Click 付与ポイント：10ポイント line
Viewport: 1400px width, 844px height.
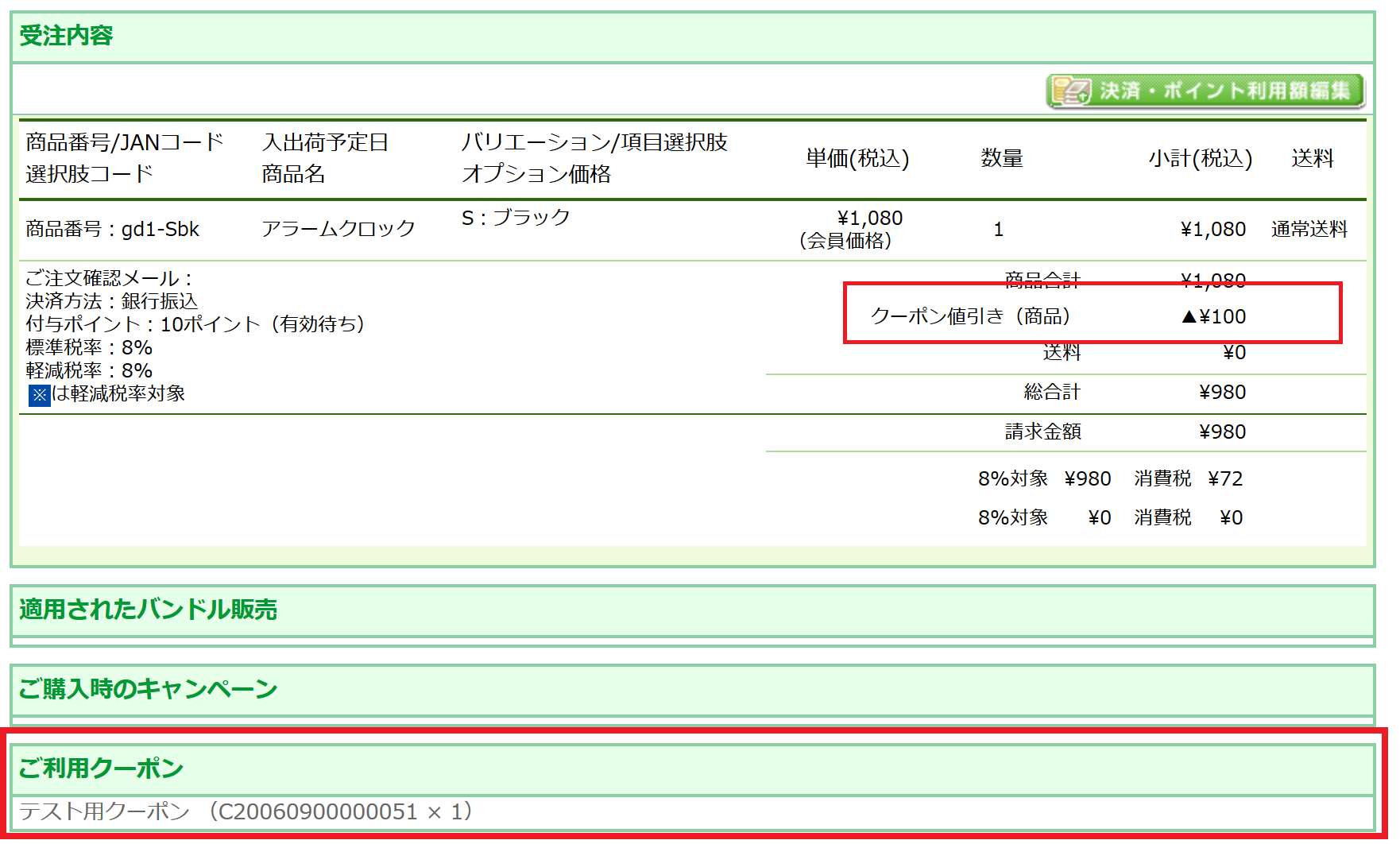(195, 325)
